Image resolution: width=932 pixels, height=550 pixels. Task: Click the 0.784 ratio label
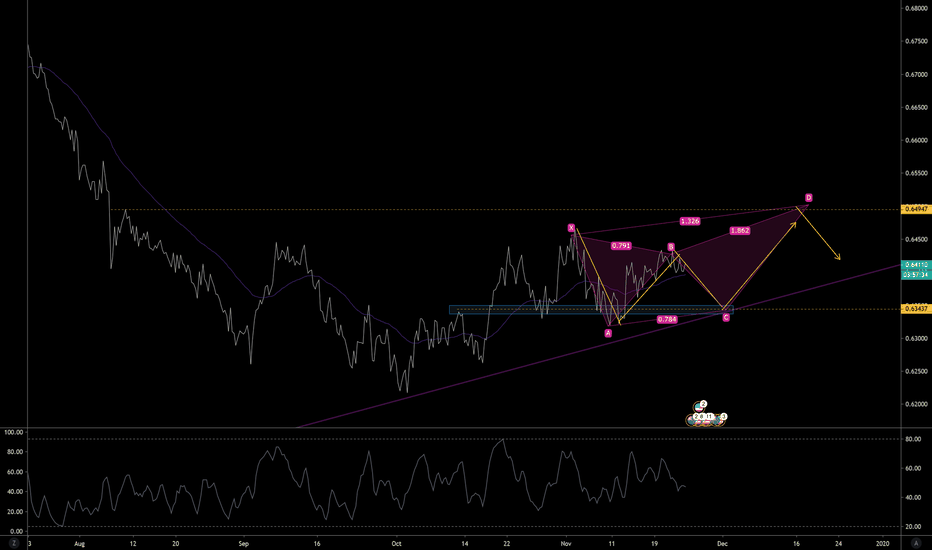pos(667,320)
